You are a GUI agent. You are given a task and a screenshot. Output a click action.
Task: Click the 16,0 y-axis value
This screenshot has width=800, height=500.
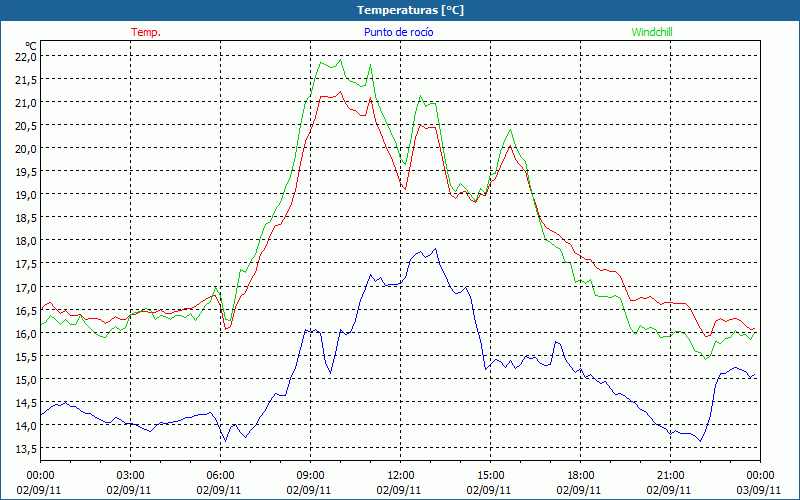[26, 333]
